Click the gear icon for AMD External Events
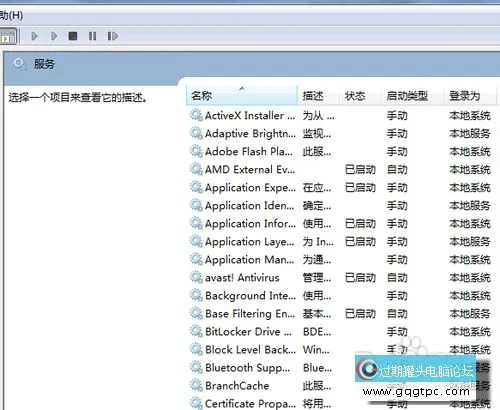The image size is (500, 410). pyautogui.click(x=196, y=169)
